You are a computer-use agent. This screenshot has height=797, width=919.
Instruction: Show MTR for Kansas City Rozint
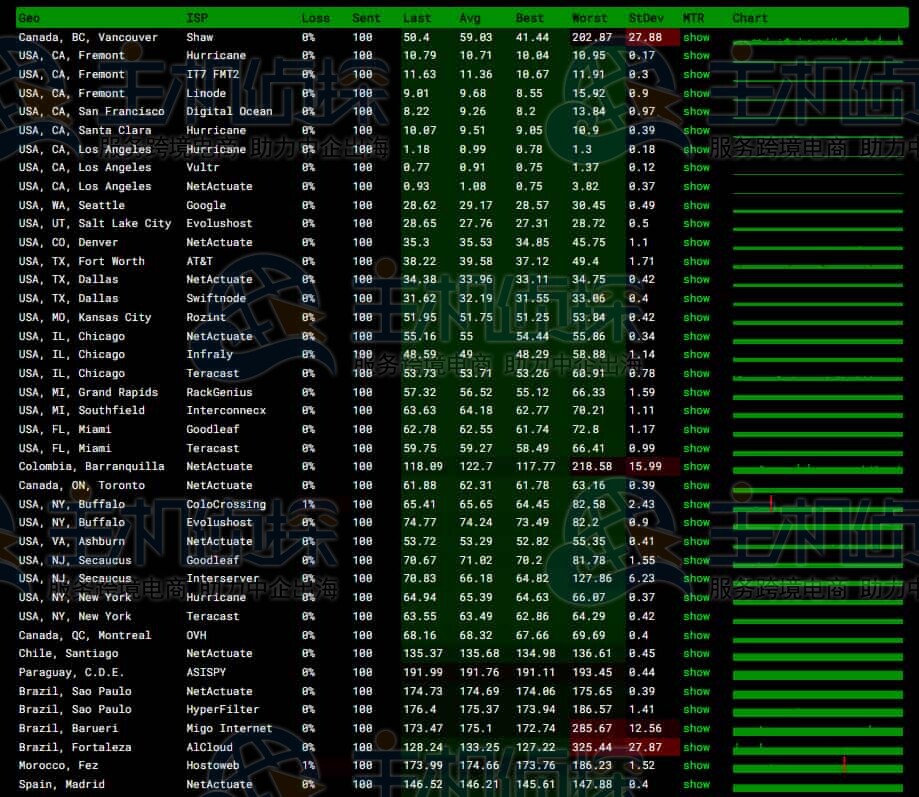tap(696, 317)
